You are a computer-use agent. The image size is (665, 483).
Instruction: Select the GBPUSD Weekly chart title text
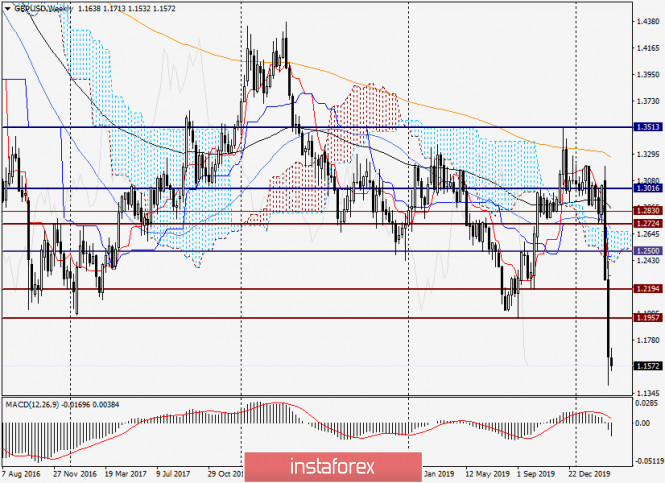pos(44,8)
